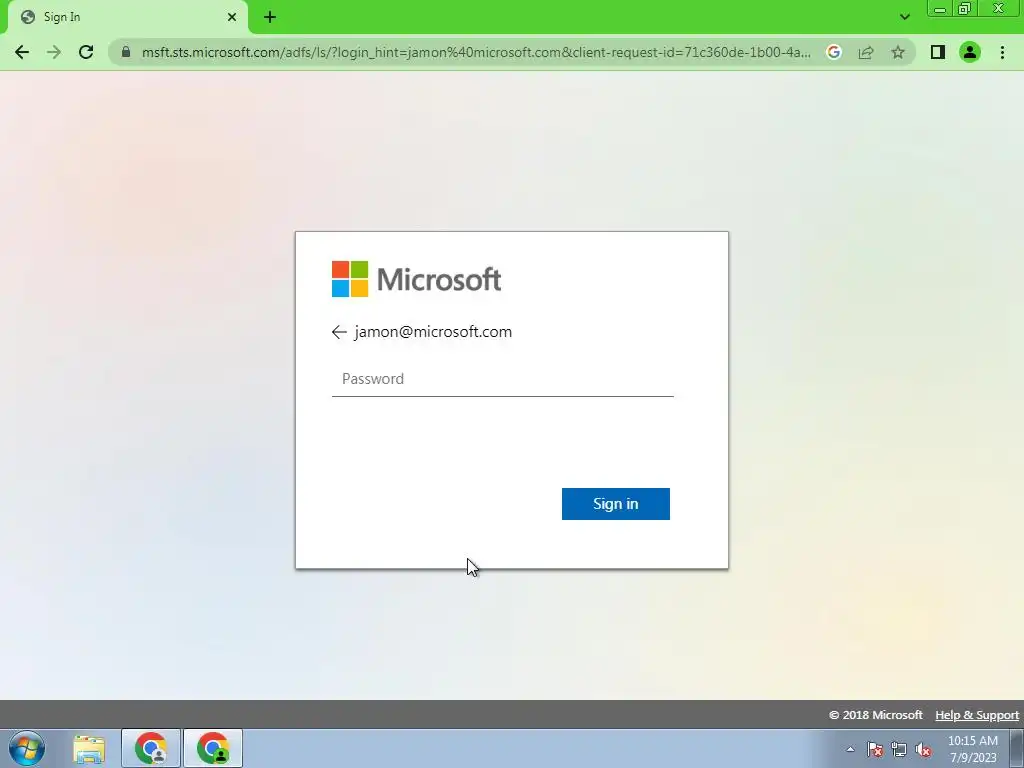Open the Windows Start menu
This screenshot has width=1024, height=768.
27,748
